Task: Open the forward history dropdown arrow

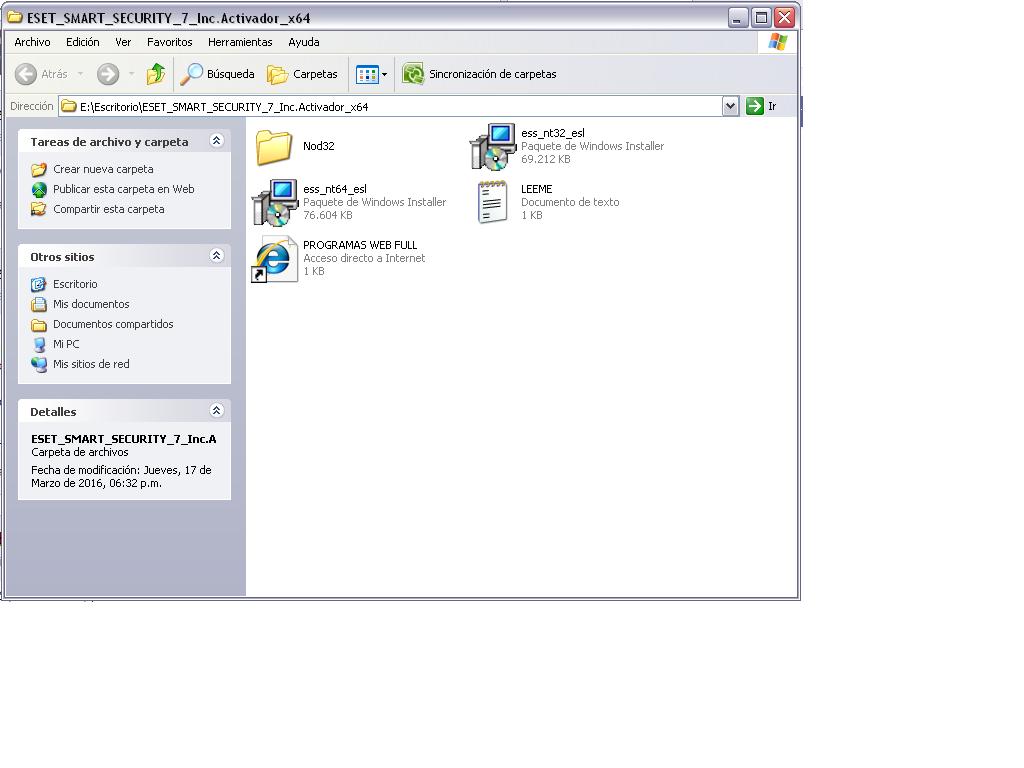Action: pos(131,74)
